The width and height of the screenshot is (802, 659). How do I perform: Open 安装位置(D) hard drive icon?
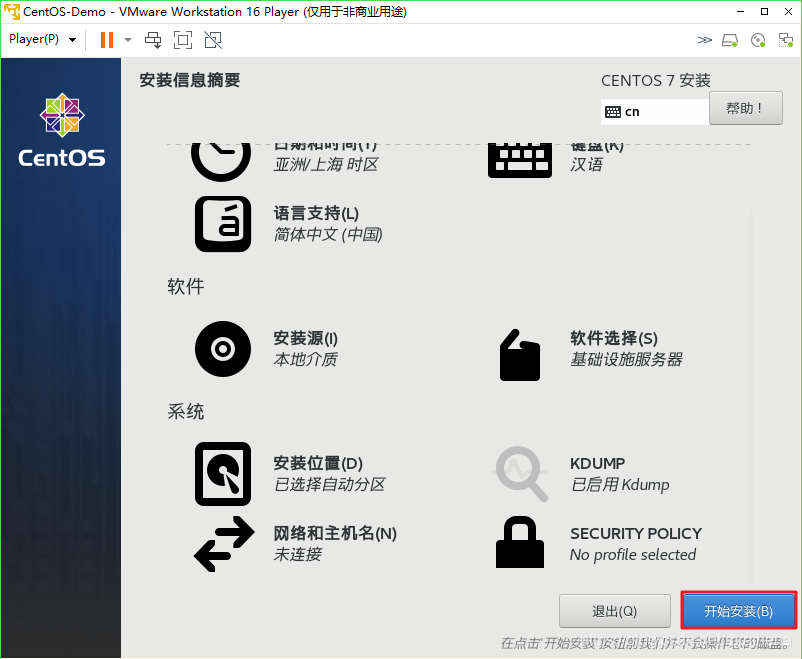coord(223,474)
